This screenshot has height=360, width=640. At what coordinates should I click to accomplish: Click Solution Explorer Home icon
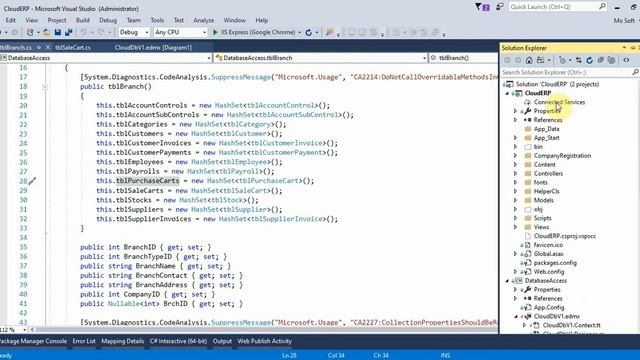click(x=529, y=60)
